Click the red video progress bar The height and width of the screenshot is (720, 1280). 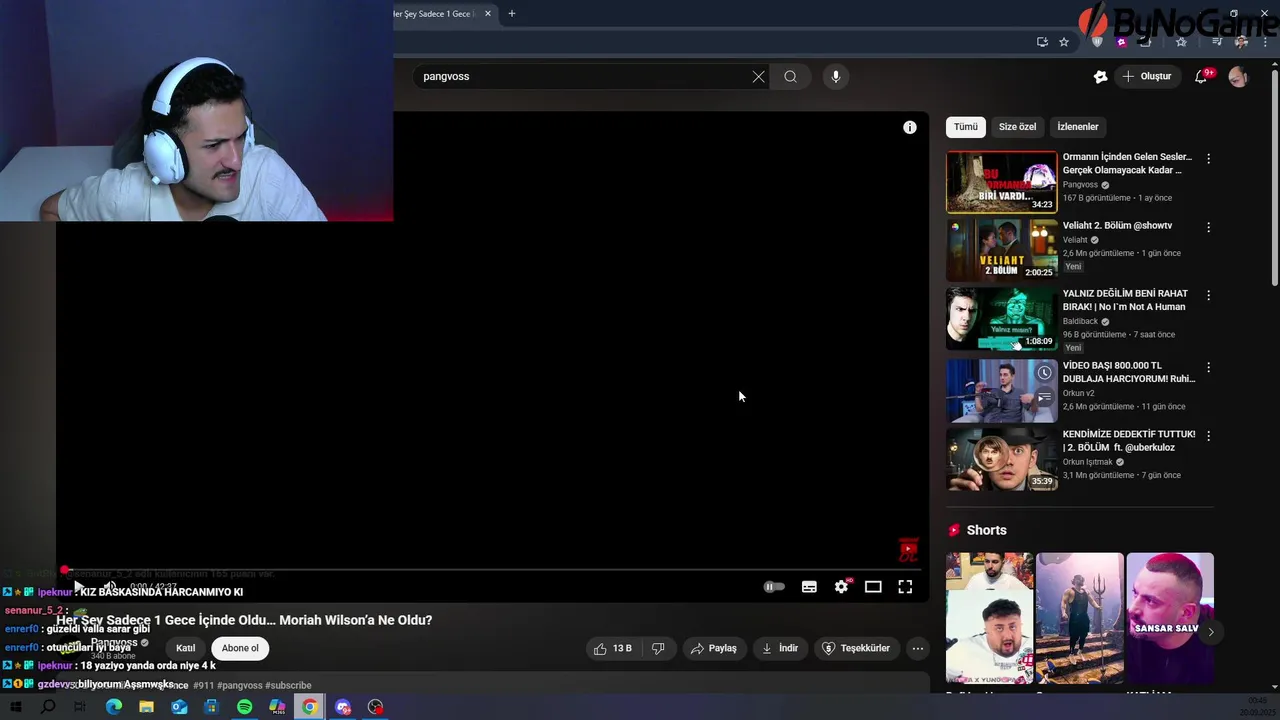(492, 570)
